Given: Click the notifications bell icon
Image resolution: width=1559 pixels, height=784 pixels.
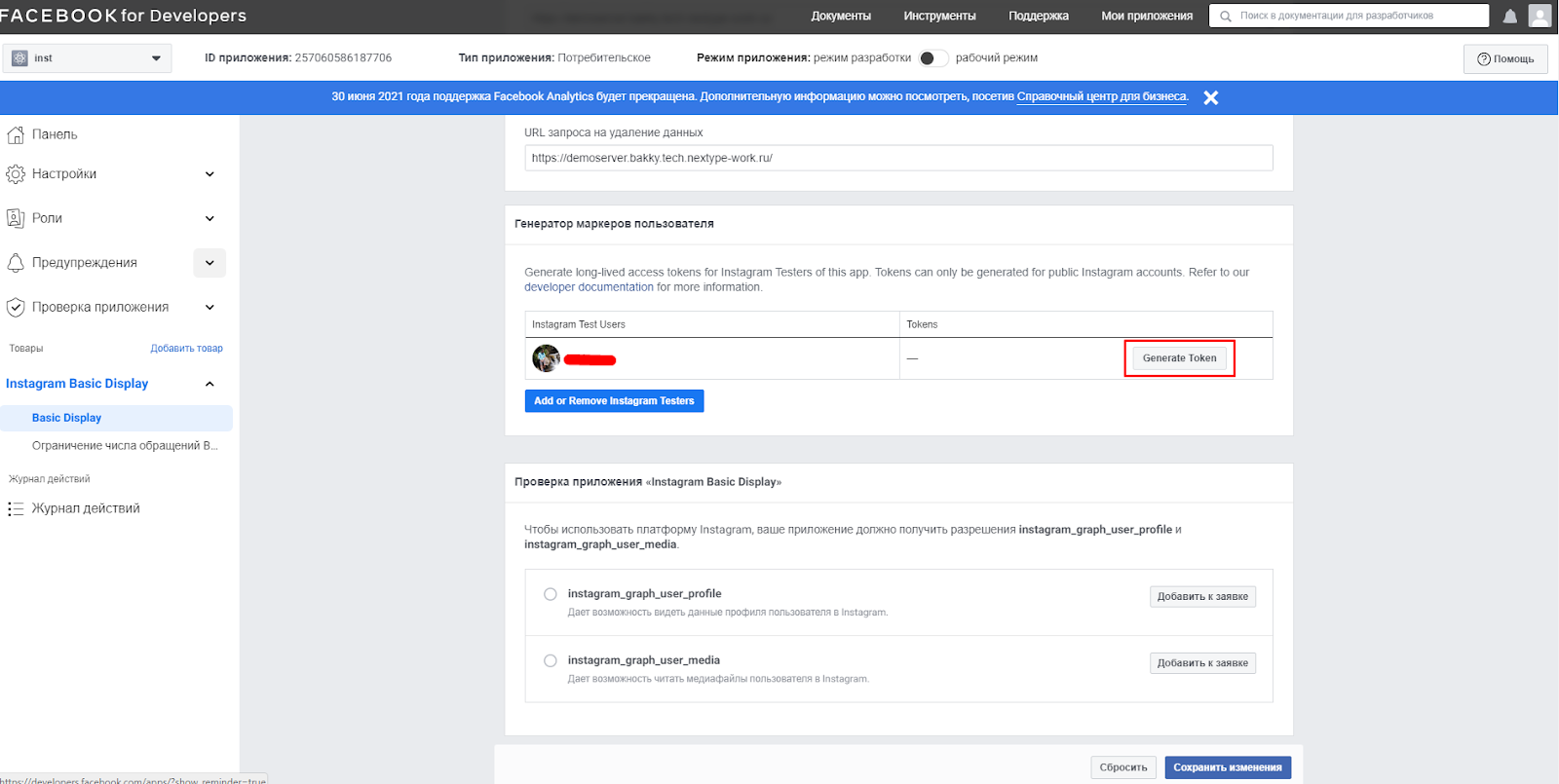Looking at the screenshot, I should pos(1510,17).
